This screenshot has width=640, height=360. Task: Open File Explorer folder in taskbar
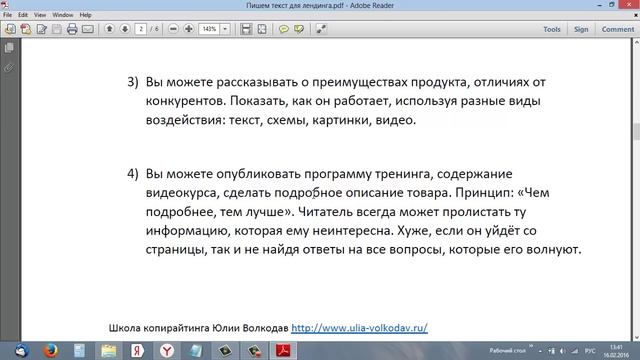[109, 351]
